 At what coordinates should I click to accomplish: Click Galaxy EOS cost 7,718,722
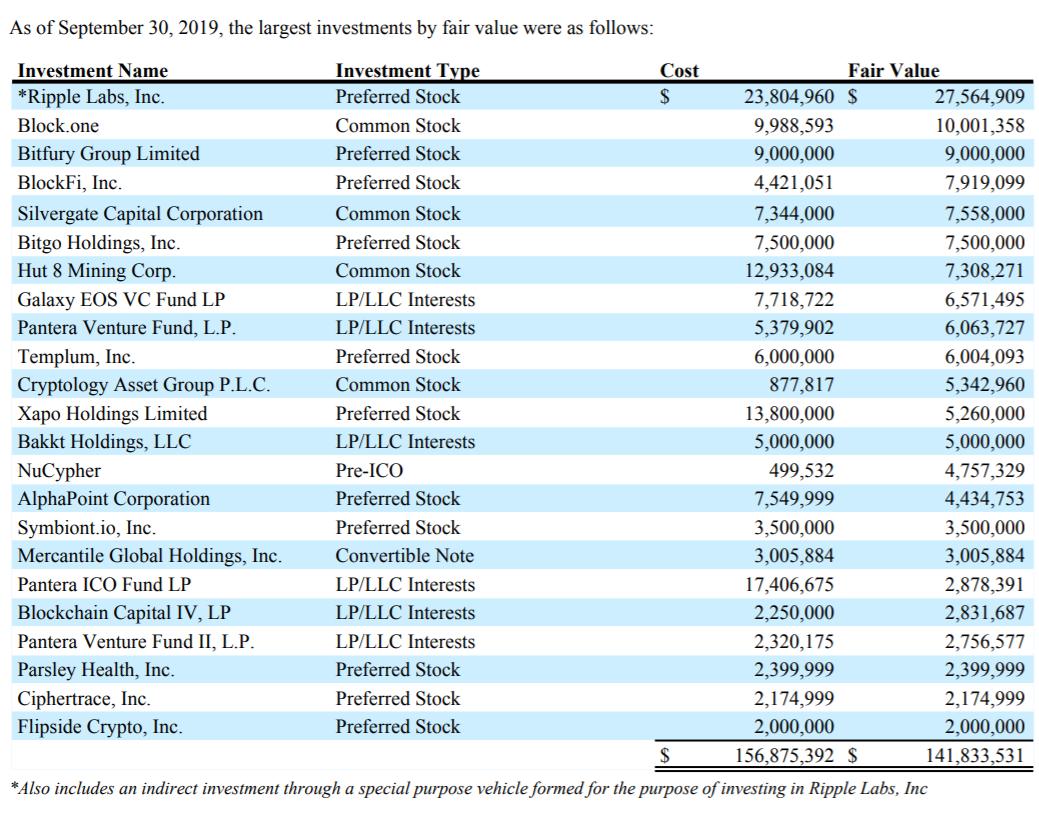tap(794, 299)
